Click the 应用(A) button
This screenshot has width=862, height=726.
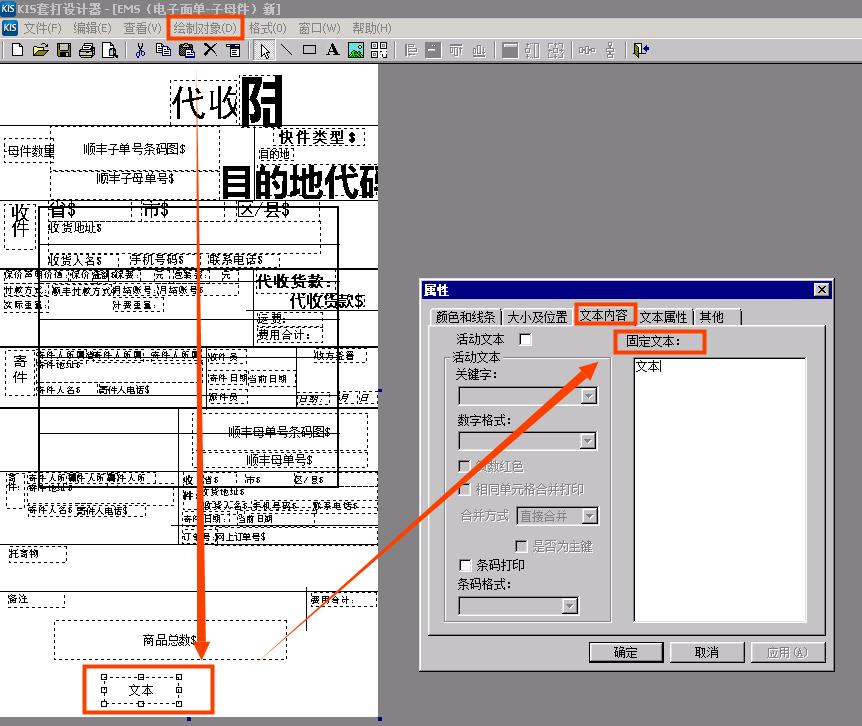pyautogui.click(x=789, y=651)
